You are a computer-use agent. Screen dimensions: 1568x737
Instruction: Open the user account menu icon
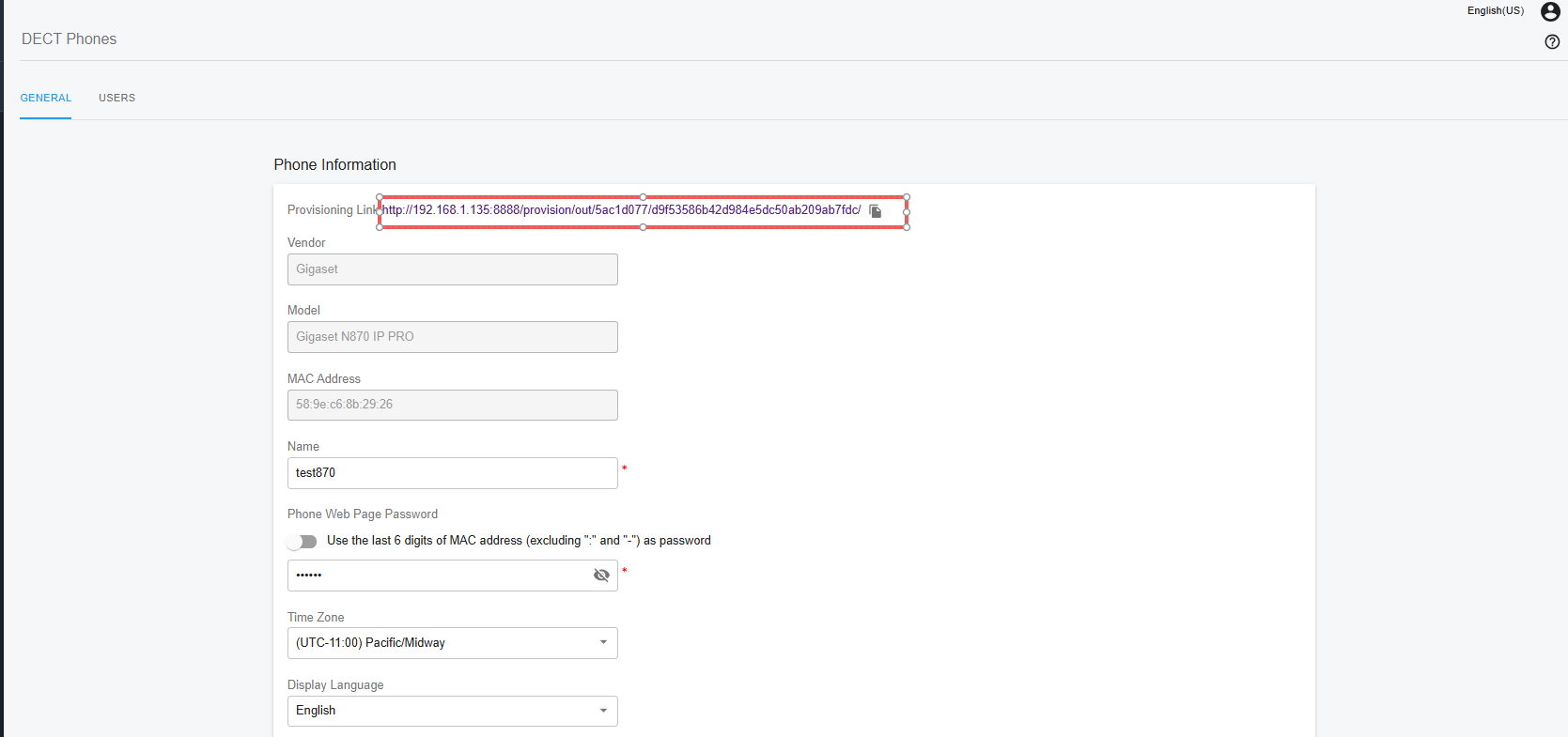click(1550, 12)
